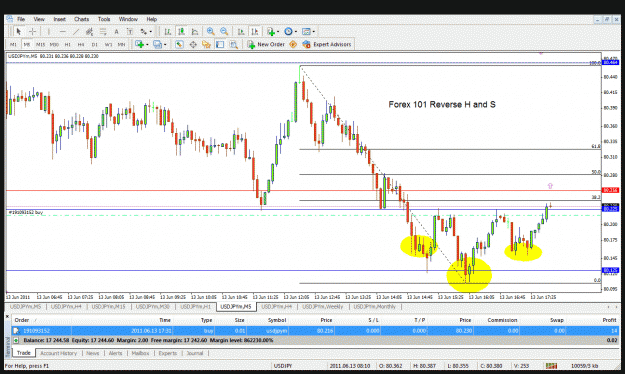Switch to the D1 timeframe
The height and width of the screenshot is (374, 625).
point(94,45)
